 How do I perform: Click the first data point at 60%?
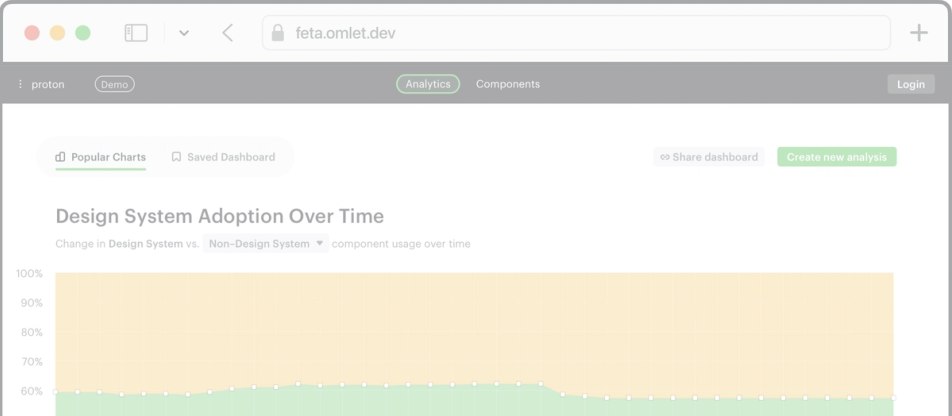click(x=56, y=392)
